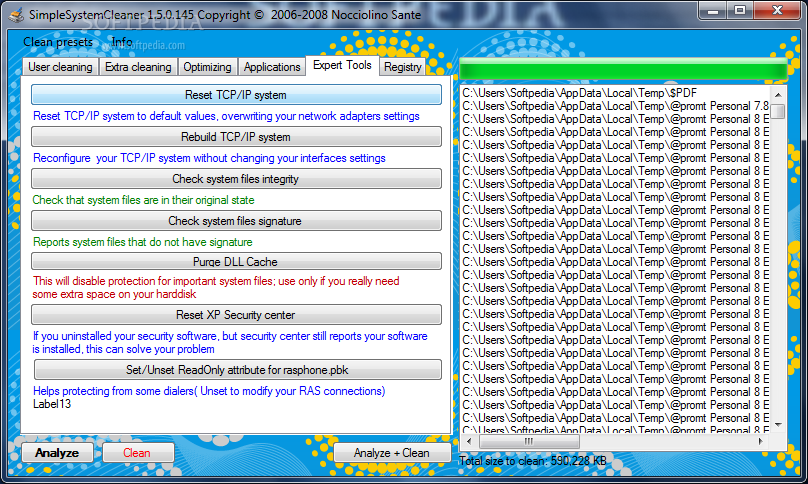The image size is (808, 484).
Task: Click the 'Reports system files that do not have signature' text
Action: [143, 242]
